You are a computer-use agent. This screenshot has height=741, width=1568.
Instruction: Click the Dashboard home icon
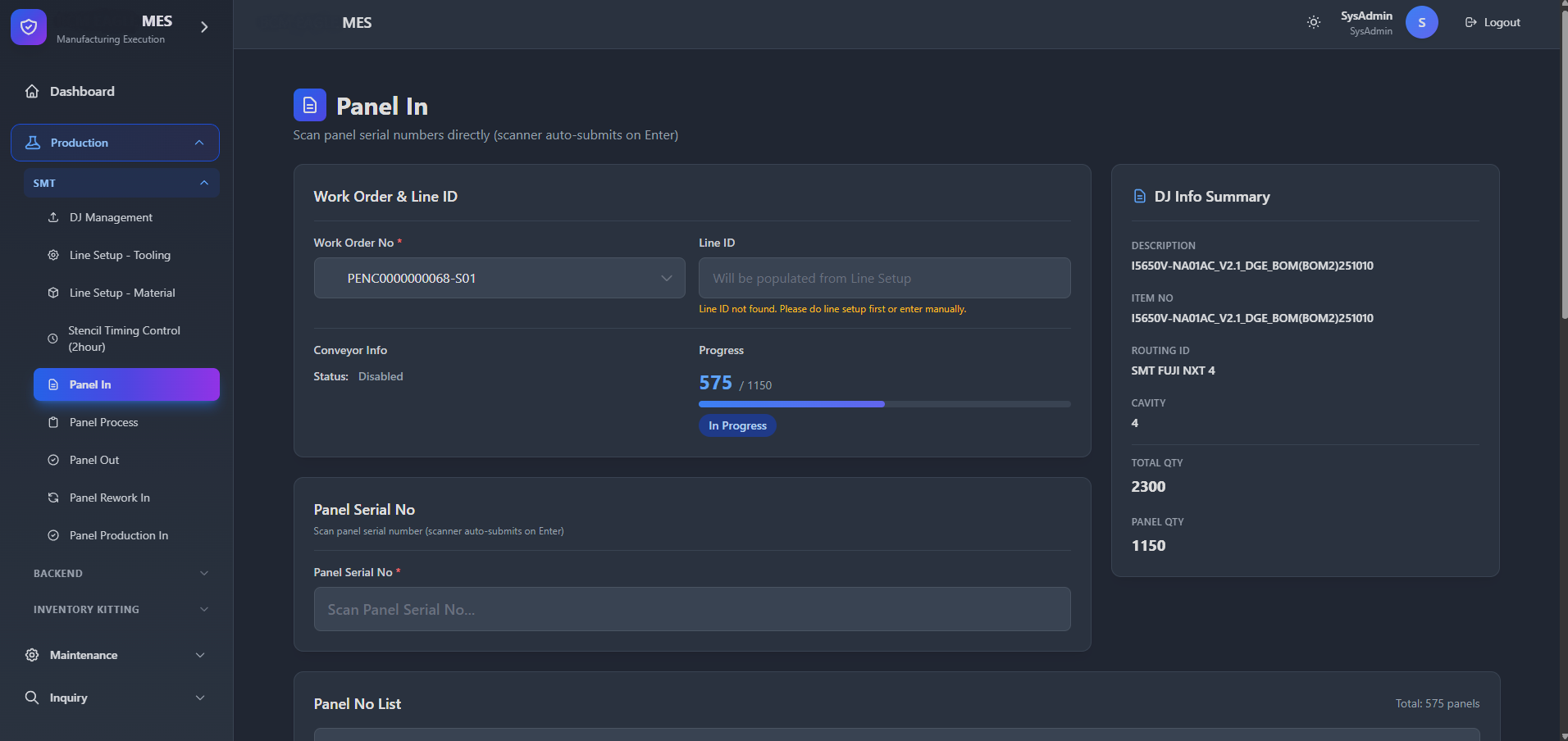pos(32,91)
